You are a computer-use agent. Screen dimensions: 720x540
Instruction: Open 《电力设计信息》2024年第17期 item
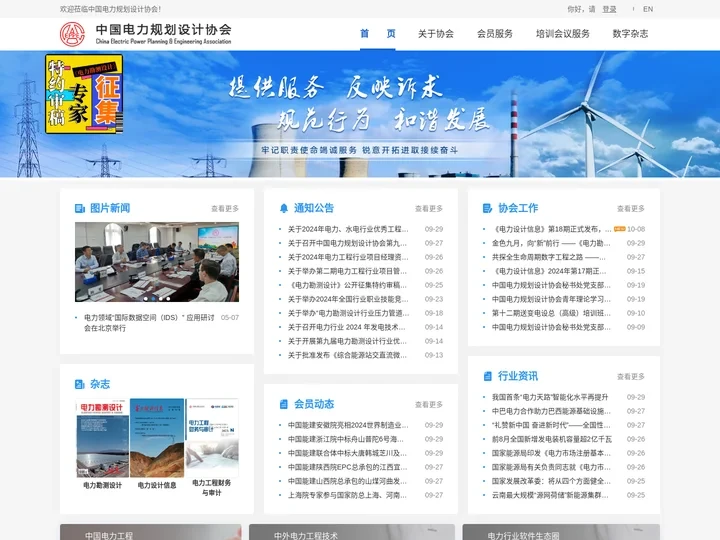549,271
